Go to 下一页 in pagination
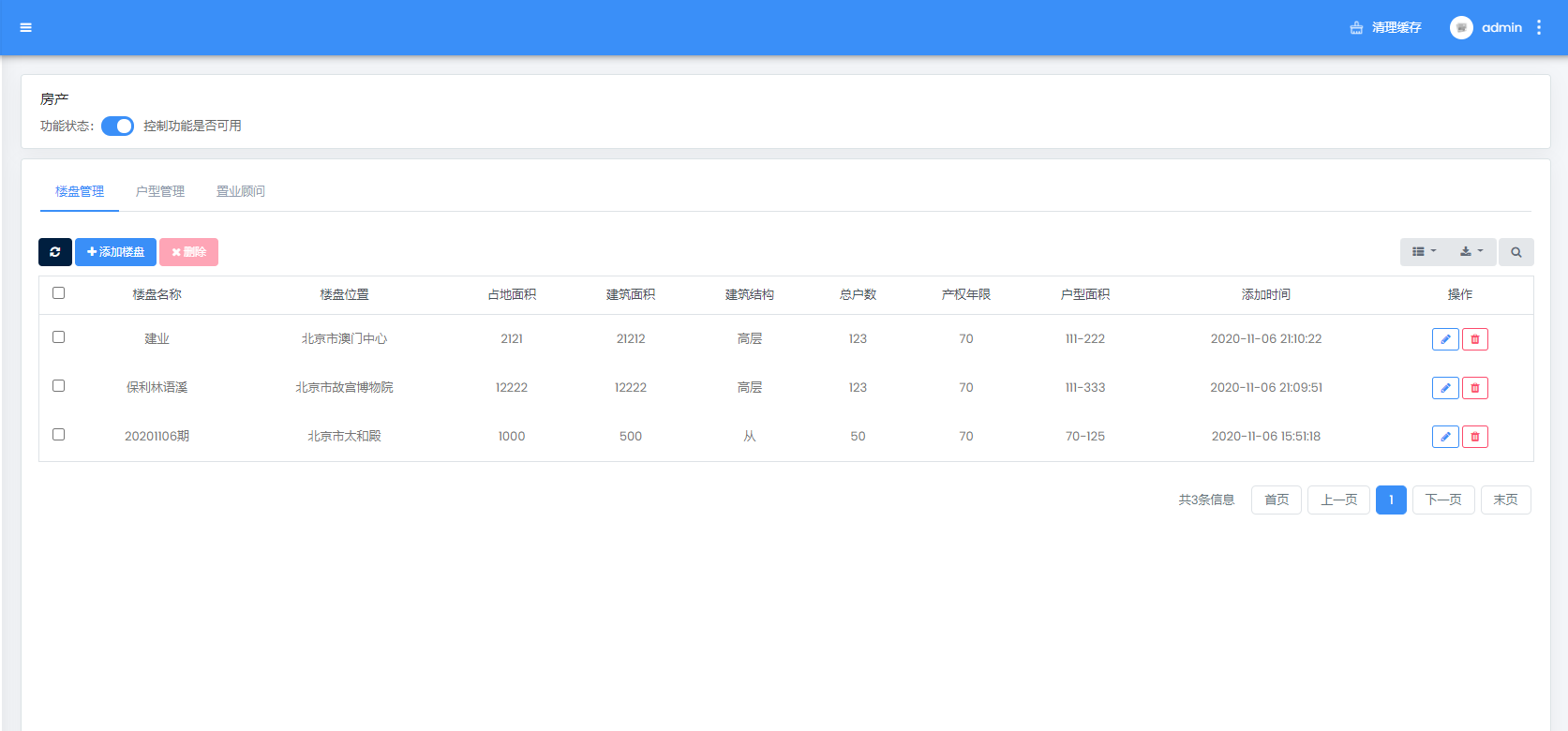 [1443, 500]
